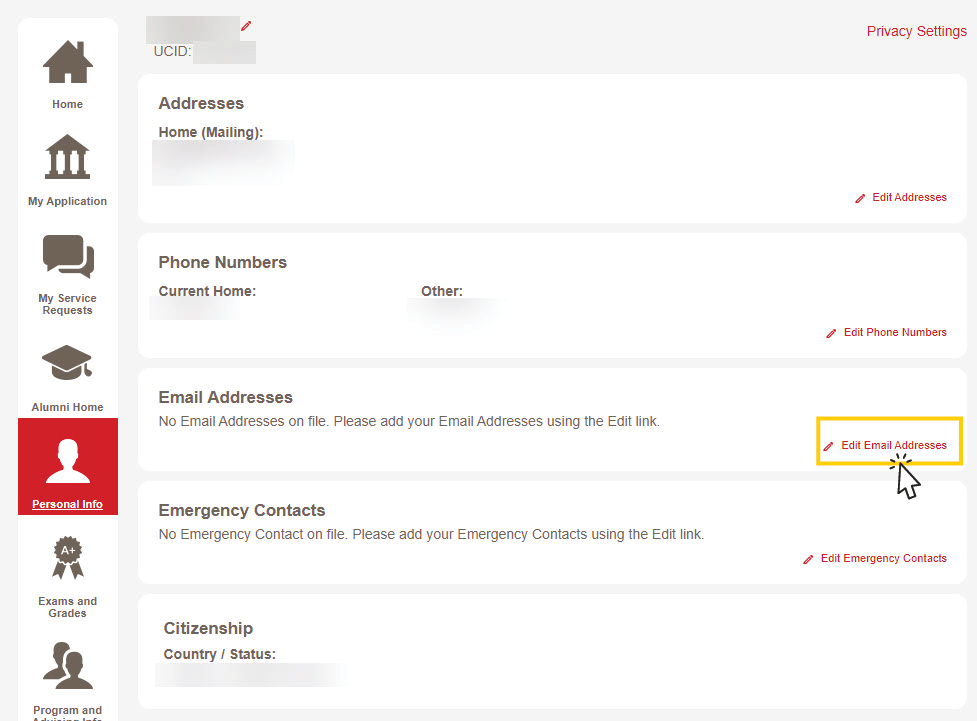
Task: Click the Home sidebar icon
Action: [x=67, y=62]
